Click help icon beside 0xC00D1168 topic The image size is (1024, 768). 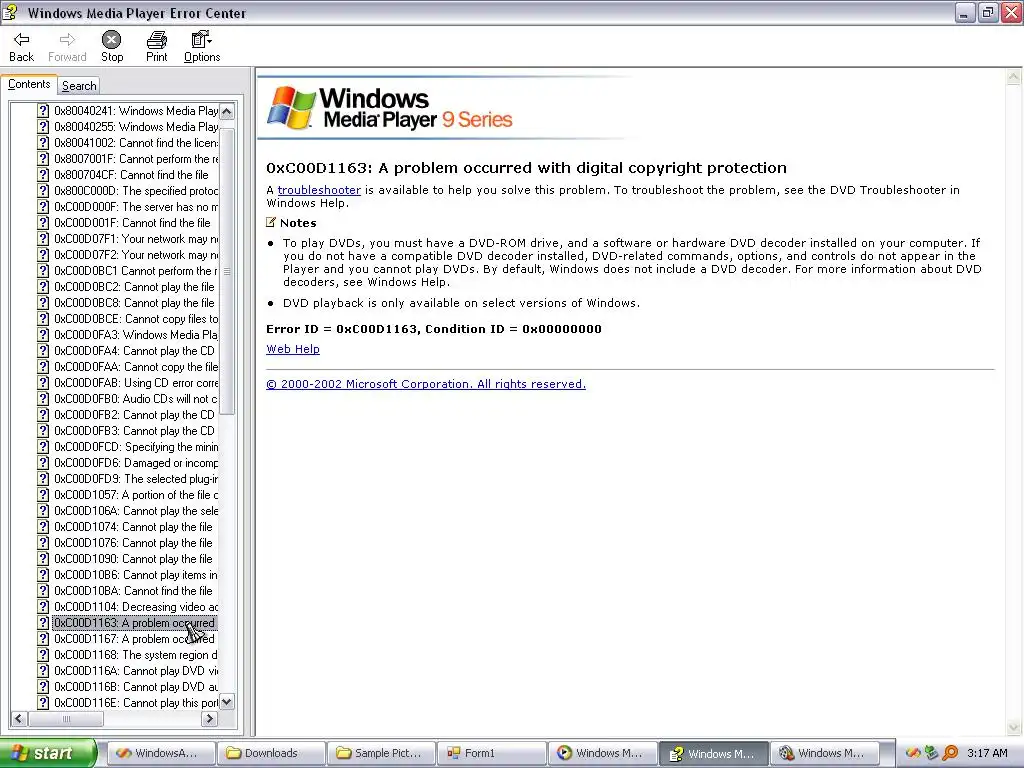43,655
